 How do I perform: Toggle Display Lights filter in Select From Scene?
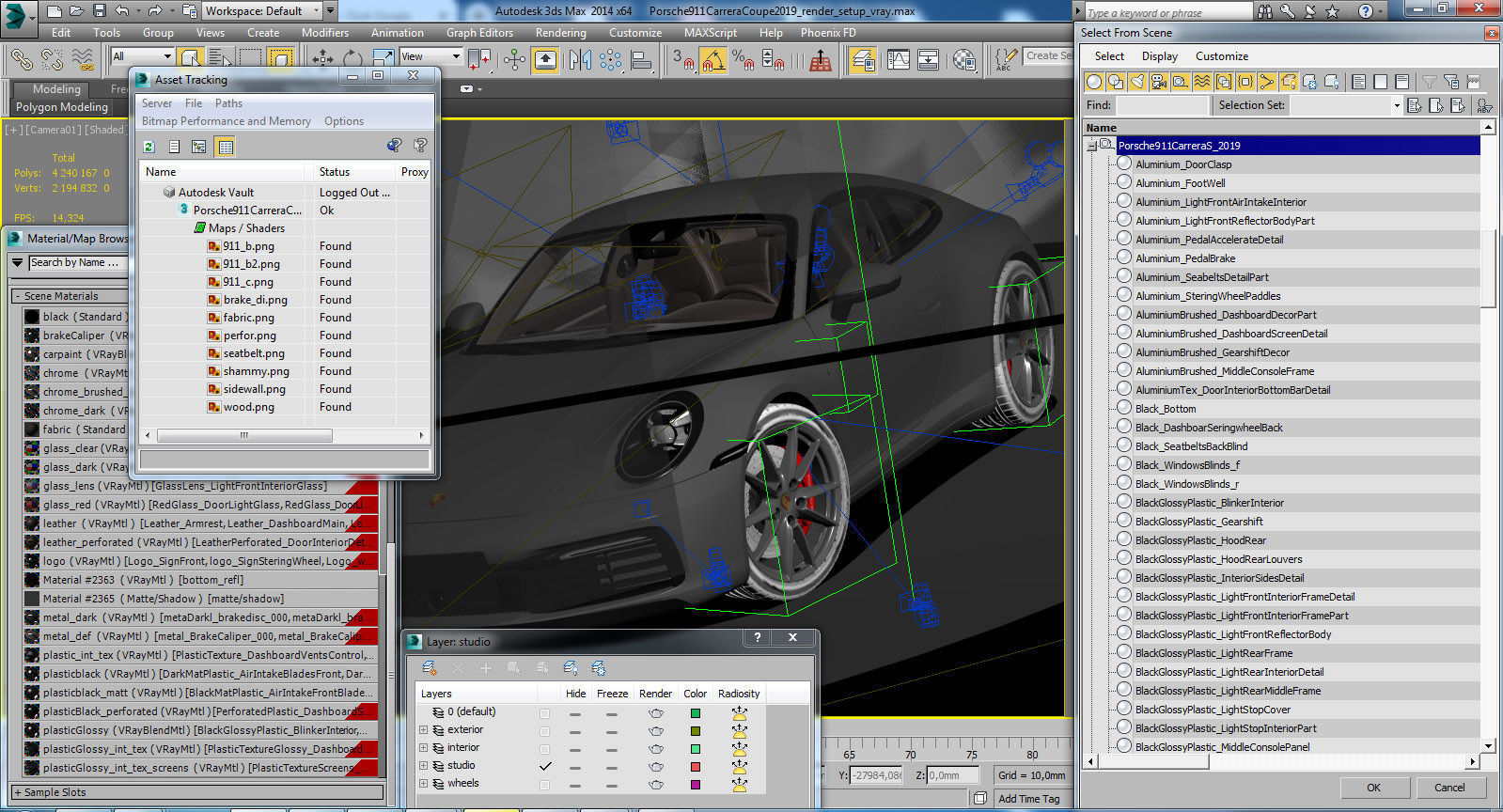point(1137,82)
